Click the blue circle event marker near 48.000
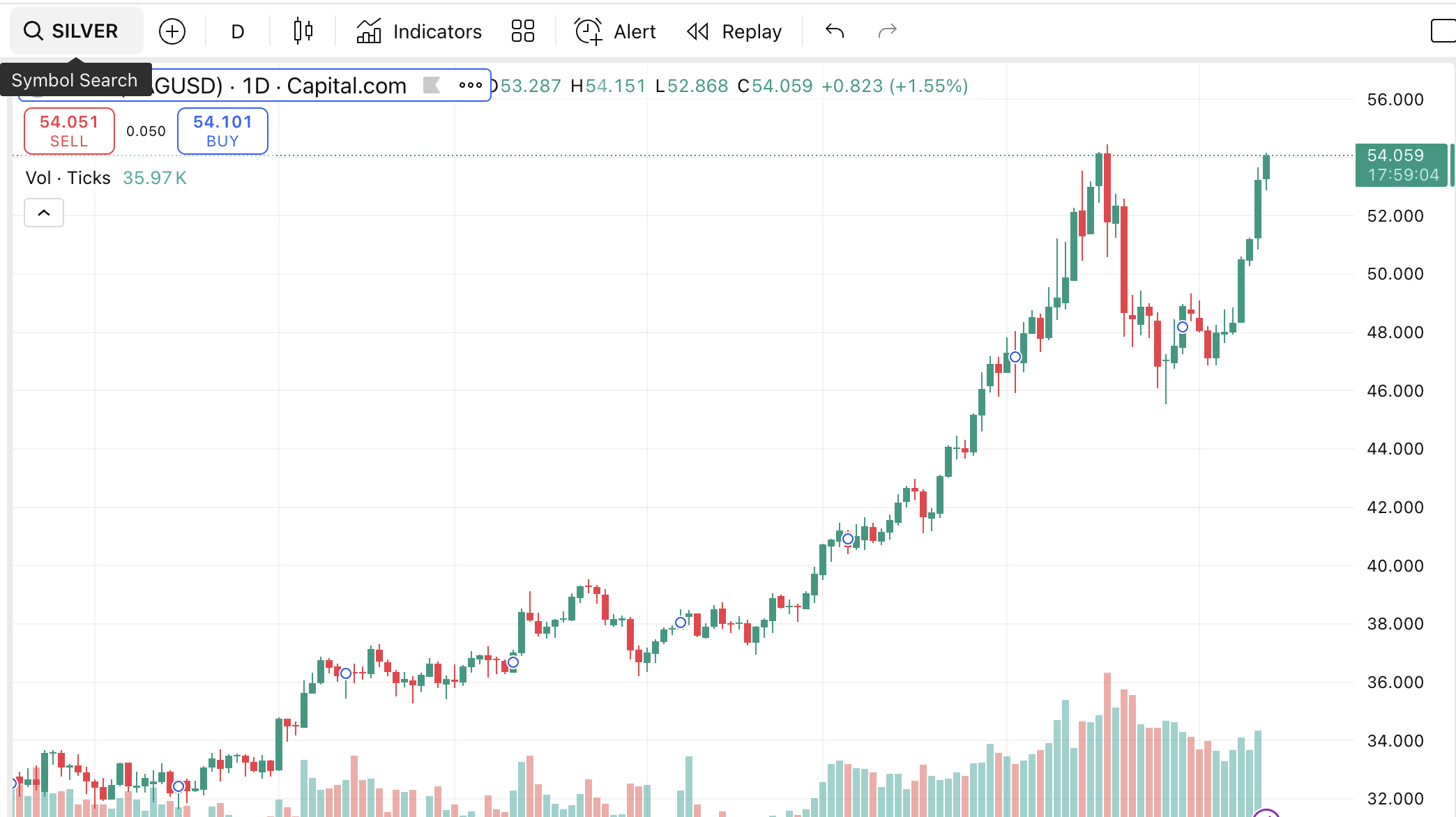The width and height of the screenshot is (1456, 817). [x=1183, y=327]
